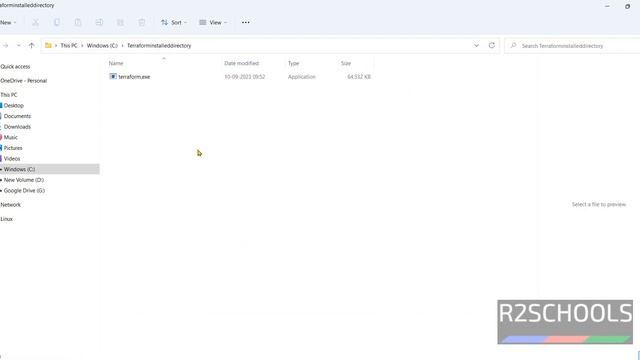Open Pictures folder in sidebar
640x360 pixels.
13,148
